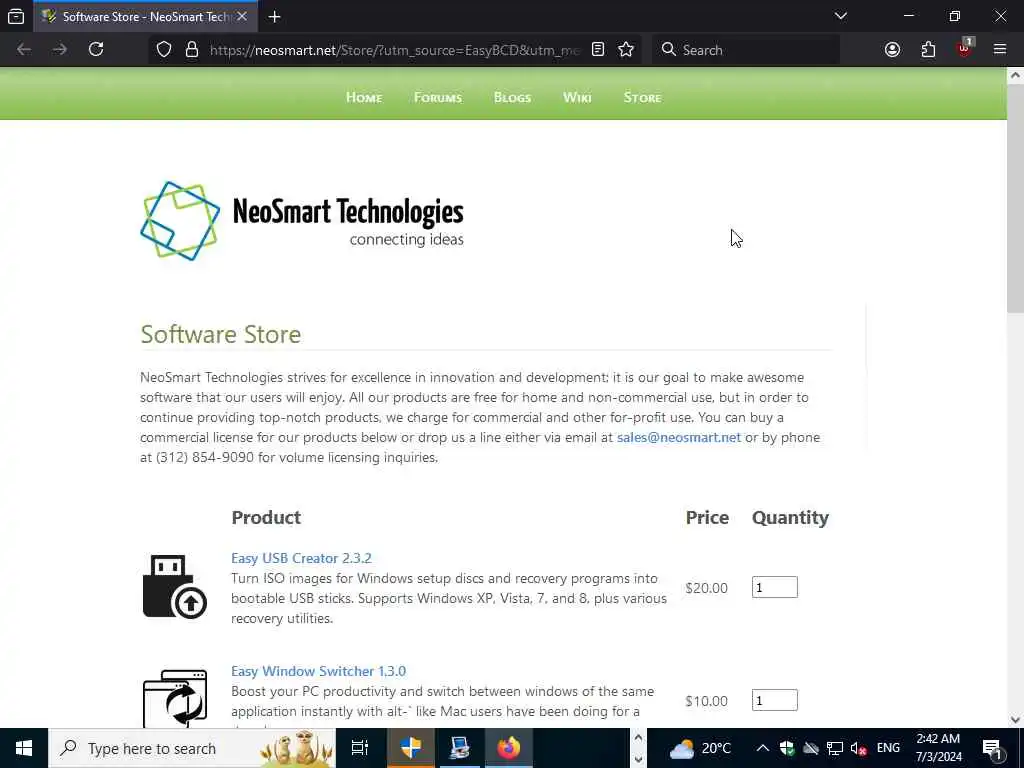
Task: Click the uBlock Origin shield icon
Action: pos(965,50)
